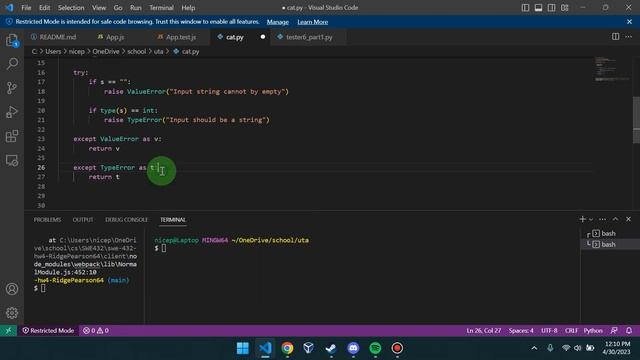Close the terminal panel
Image resolution: width=640 pixels, height=360 pixels.
pyautogui.click(x=629, y=219)
